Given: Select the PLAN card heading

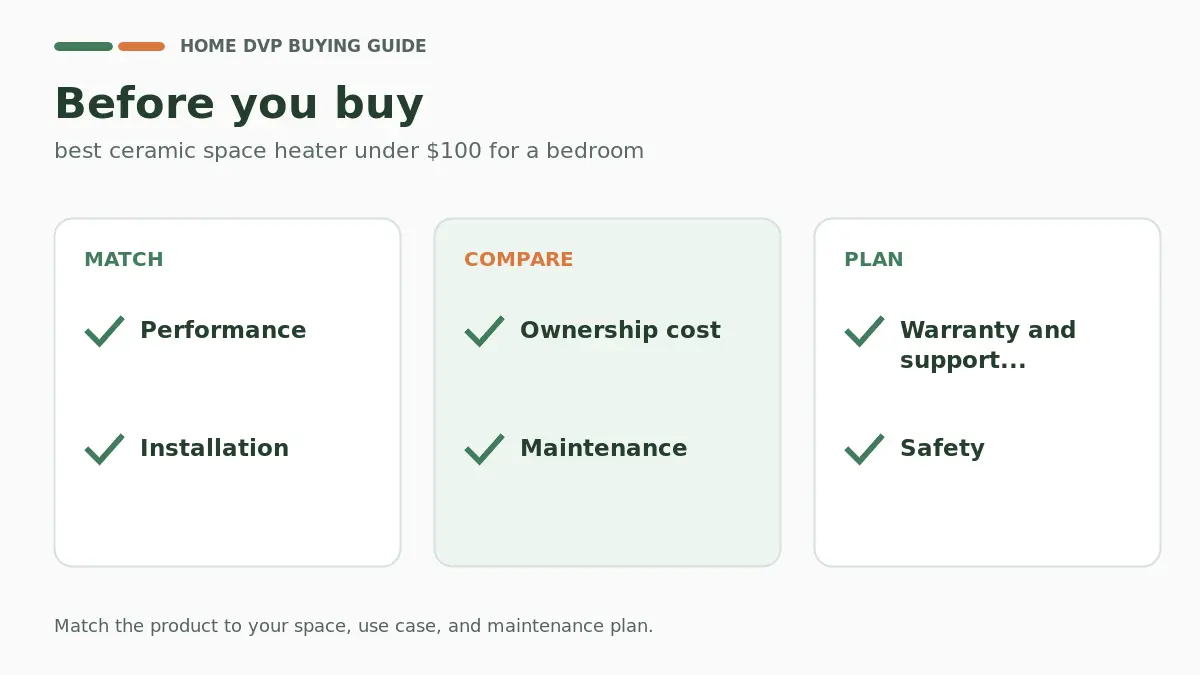Looking at the screenshot, I should pyautogui.click(x=874, y=260).
